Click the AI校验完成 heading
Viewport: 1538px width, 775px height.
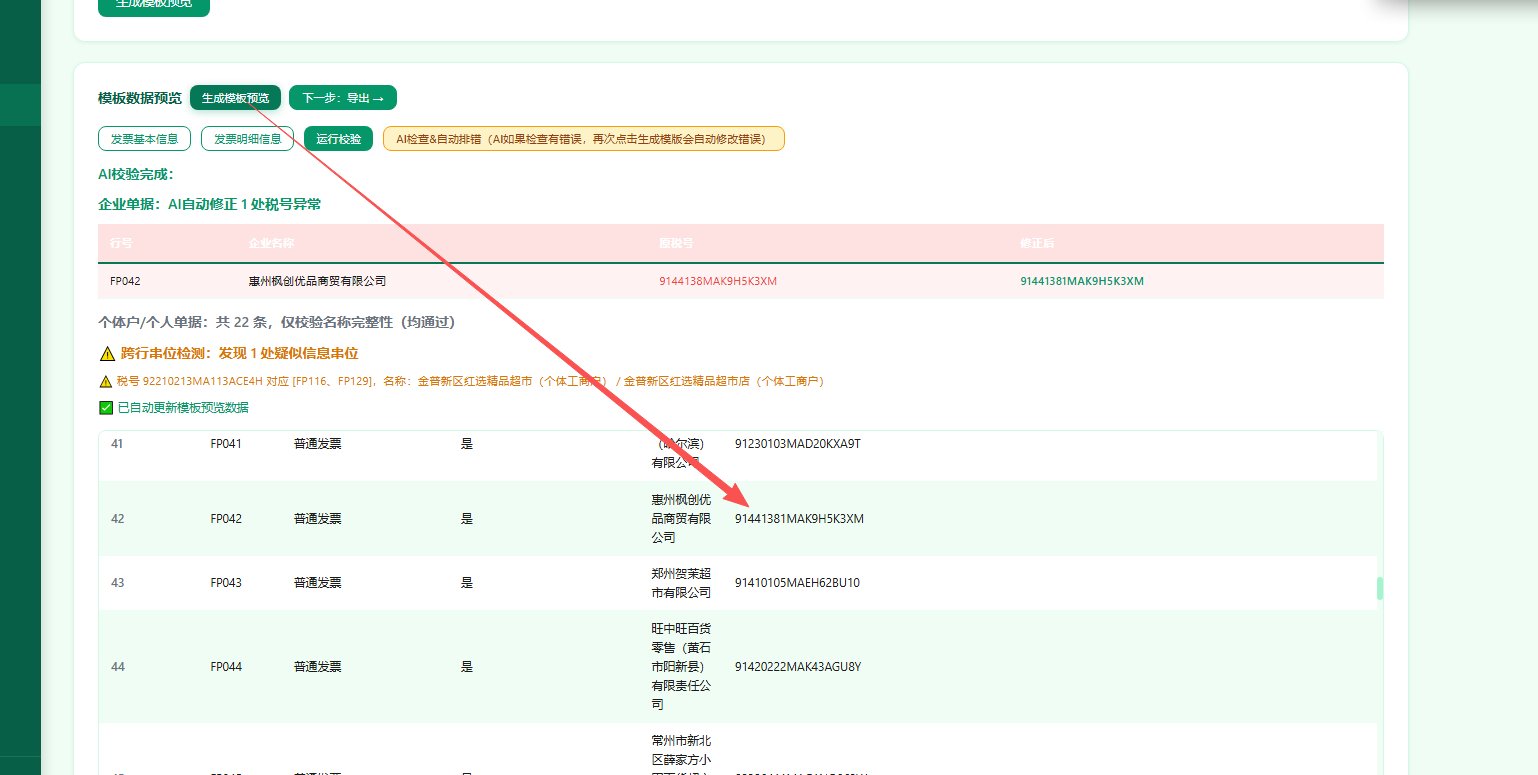click(136, 174)
